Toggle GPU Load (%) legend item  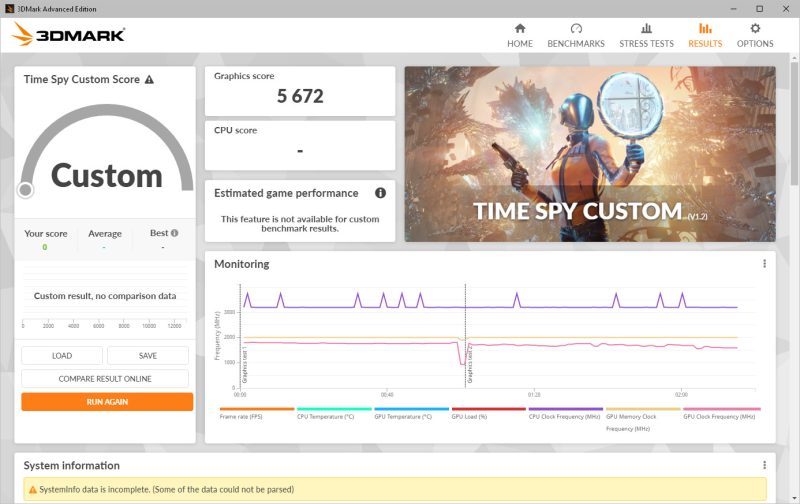488,414
